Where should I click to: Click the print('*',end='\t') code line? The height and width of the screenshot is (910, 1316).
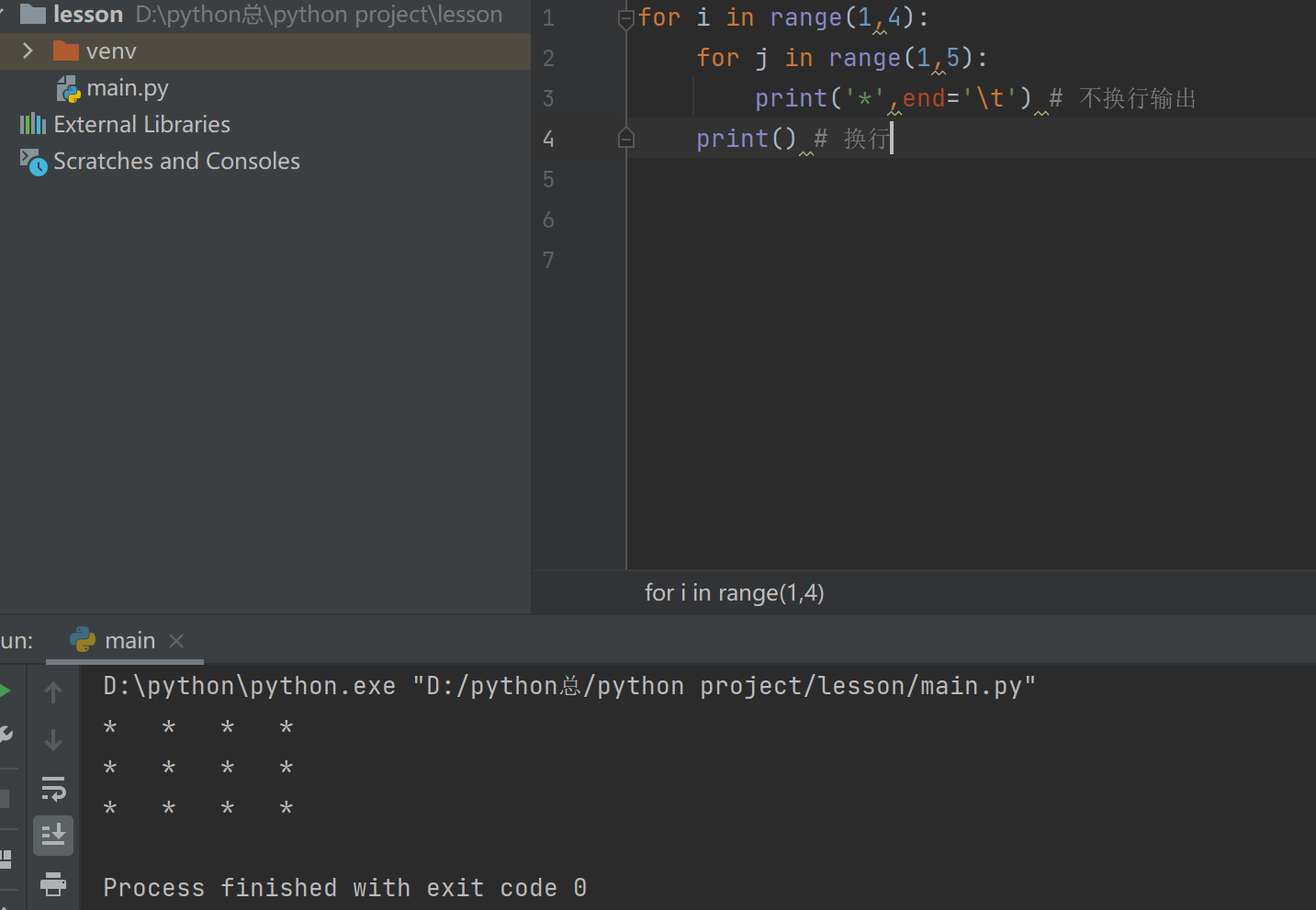[893, 98]
